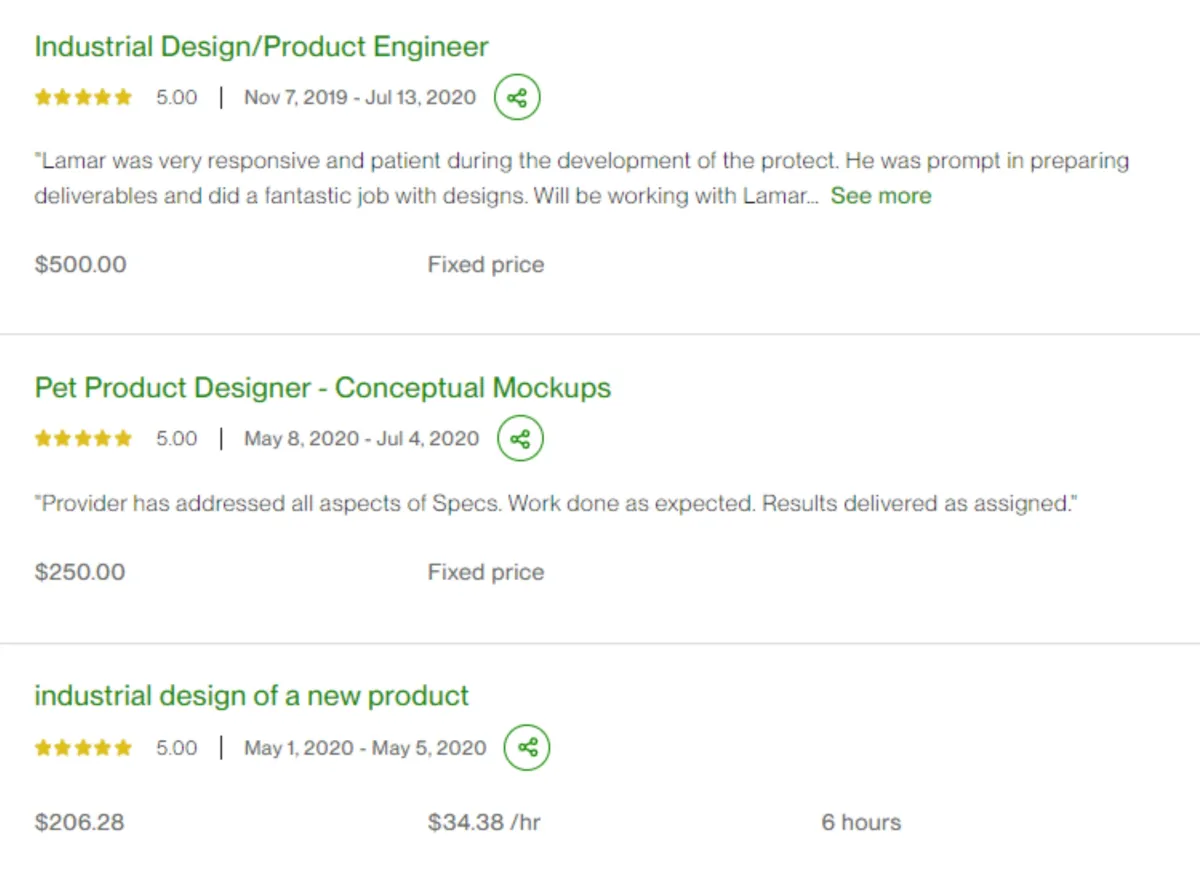Image resolution: width=1200 pixels, height=884 pixels.
Task: Click the Lamar review text
Action: [582, 178]
